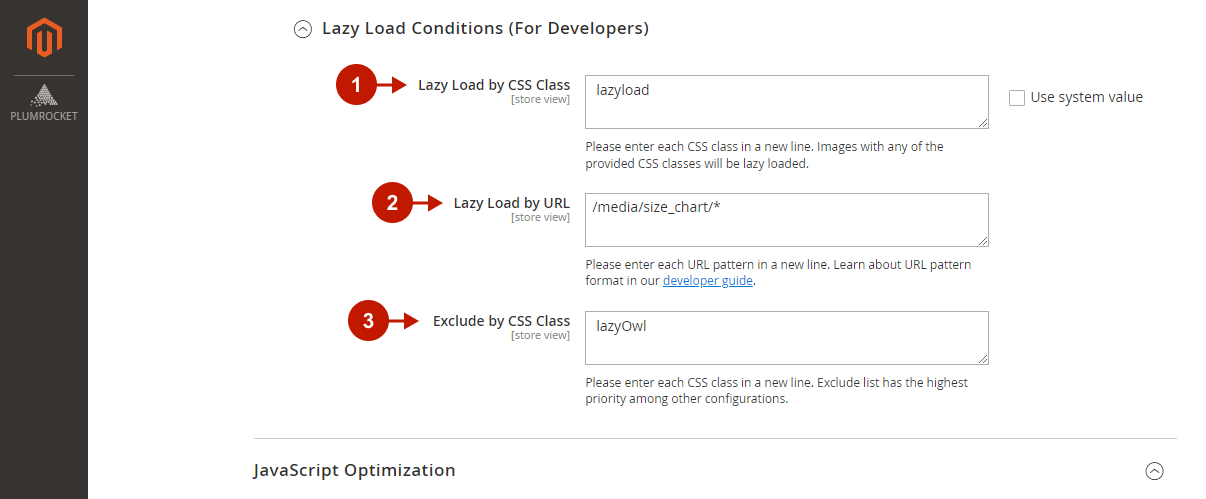The image size is (1206, 499).
Task: Click the Exclude by CSS Class textarea
Action: pos(786,337)
